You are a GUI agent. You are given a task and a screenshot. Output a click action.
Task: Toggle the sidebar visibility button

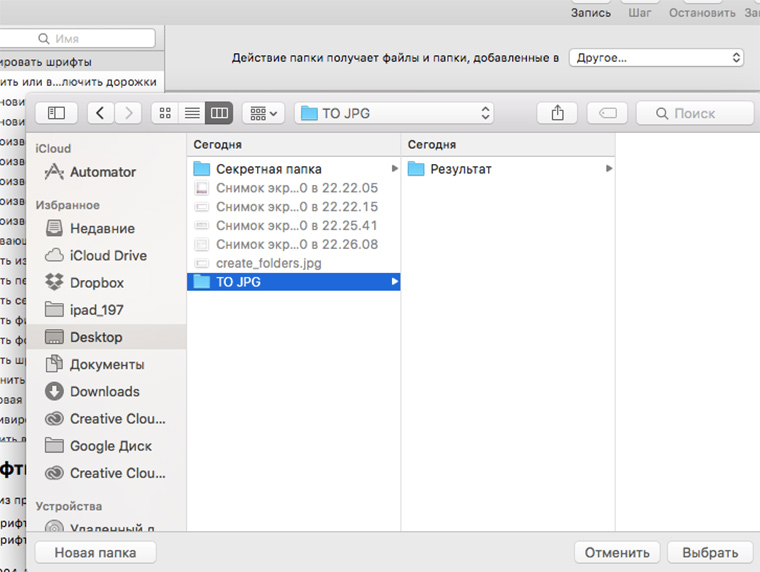click(56, 113)
